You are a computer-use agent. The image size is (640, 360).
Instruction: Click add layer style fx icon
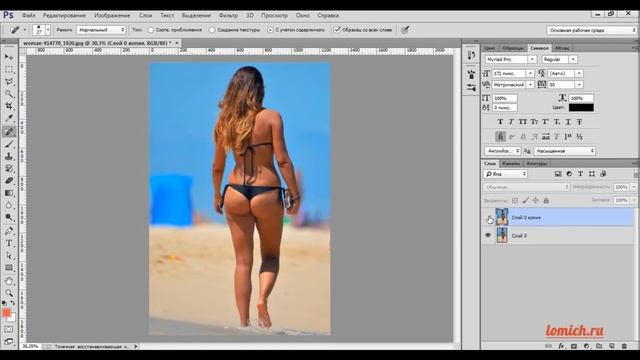(561, 346)
